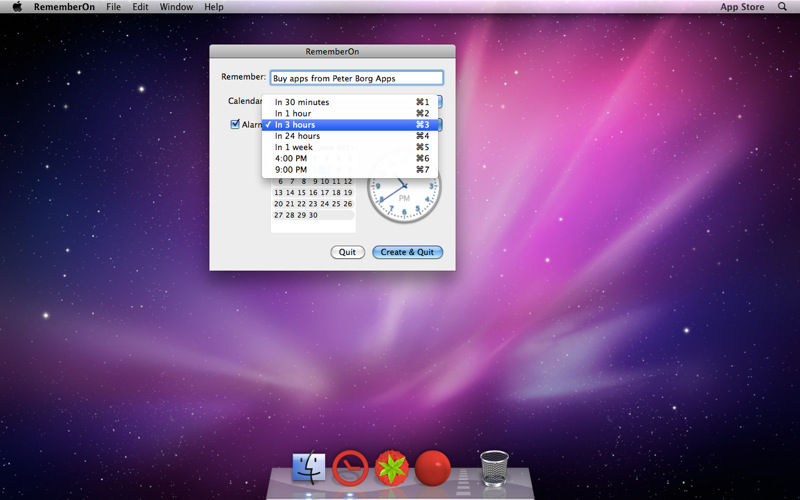
Task: Select day 28 in the calendar
Action: [290, 215]
